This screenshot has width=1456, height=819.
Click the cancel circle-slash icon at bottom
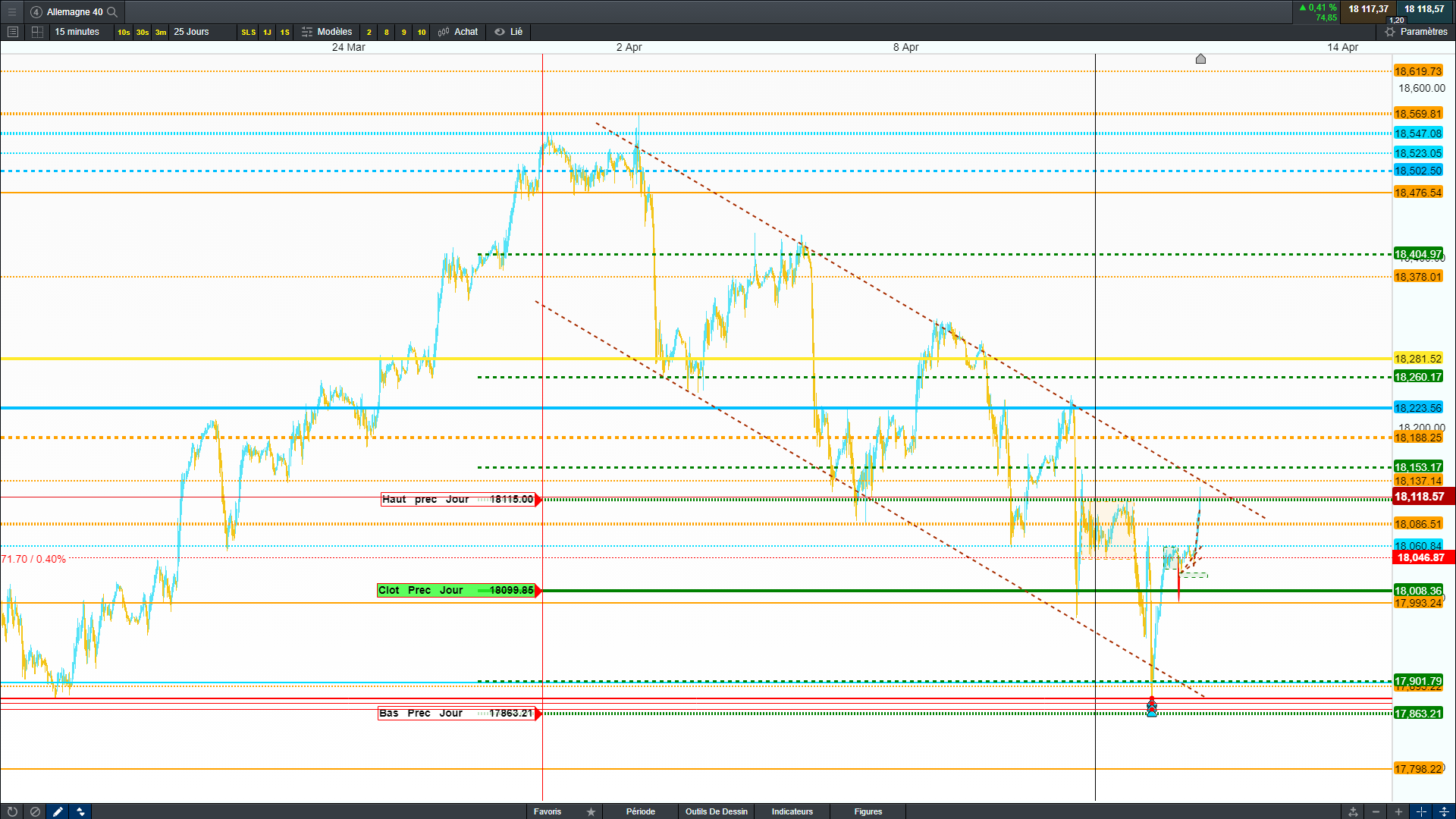tap(35, 811)
